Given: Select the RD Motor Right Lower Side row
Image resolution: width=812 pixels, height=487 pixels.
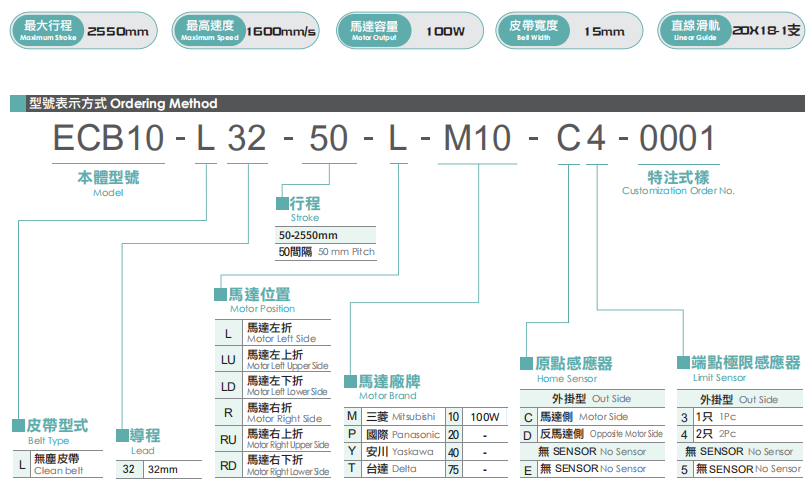Looking at the screenshot, I should 273,465.
